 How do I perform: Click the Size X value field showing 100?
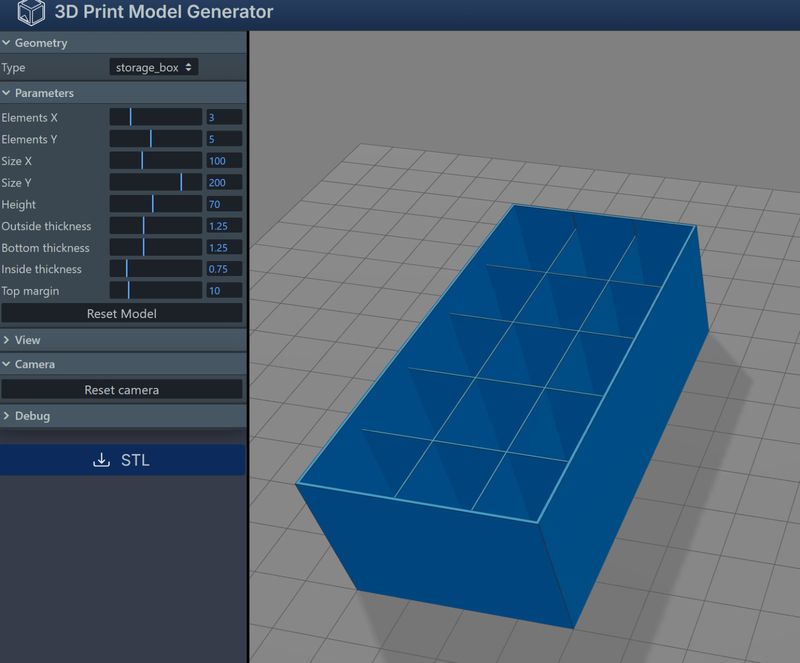(x=224, y=160)
